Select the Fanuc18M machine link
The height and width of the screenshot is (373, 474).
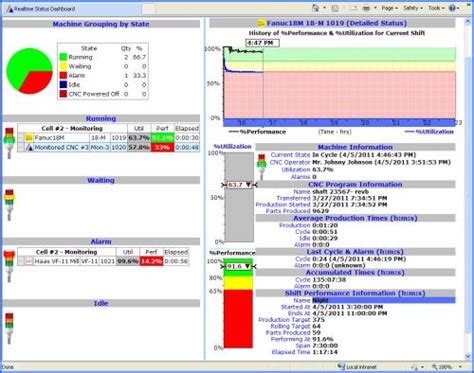click(49, 138)
